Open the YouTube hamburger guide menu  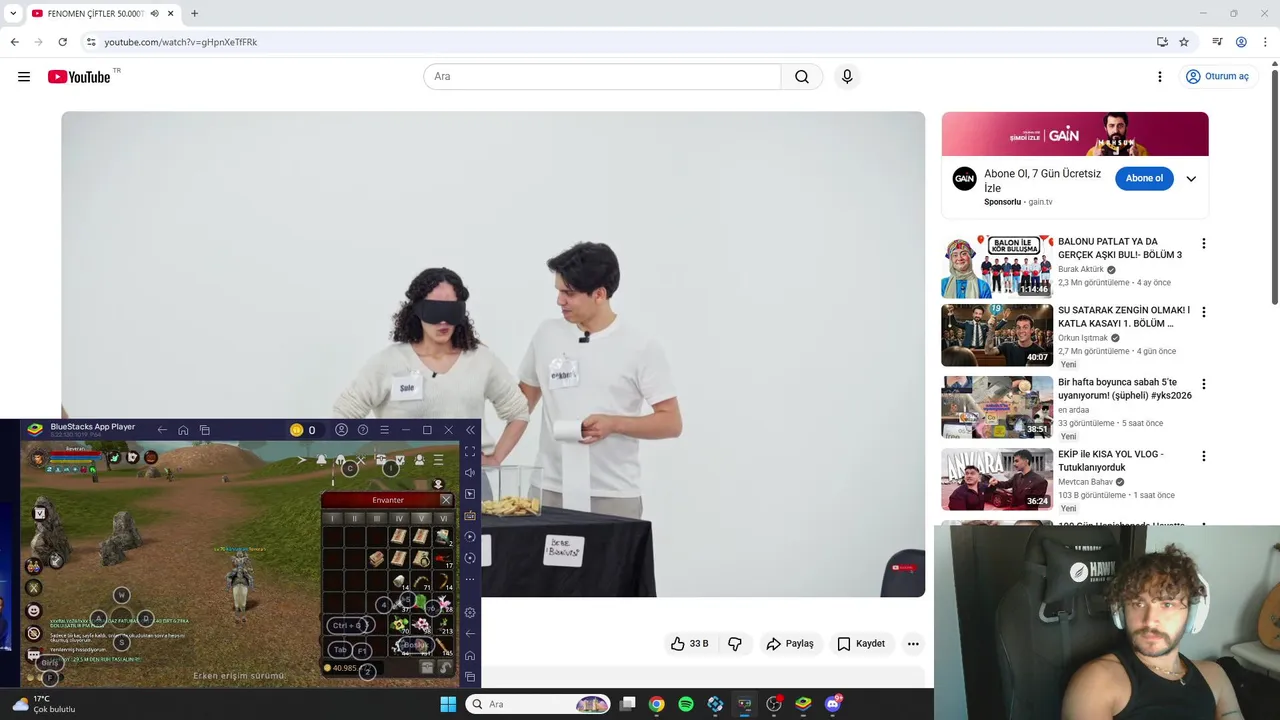(x=24, y=77)
